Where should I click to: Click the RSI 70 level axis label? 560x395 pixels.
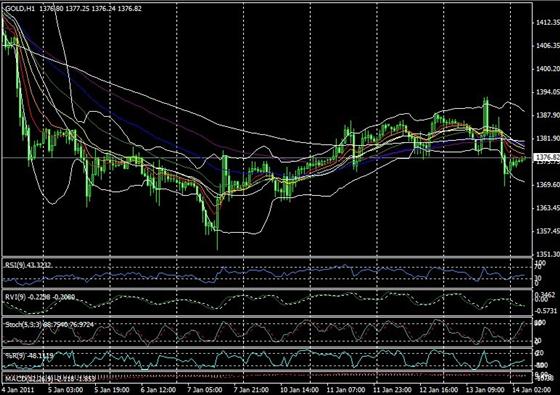[539, 267]
